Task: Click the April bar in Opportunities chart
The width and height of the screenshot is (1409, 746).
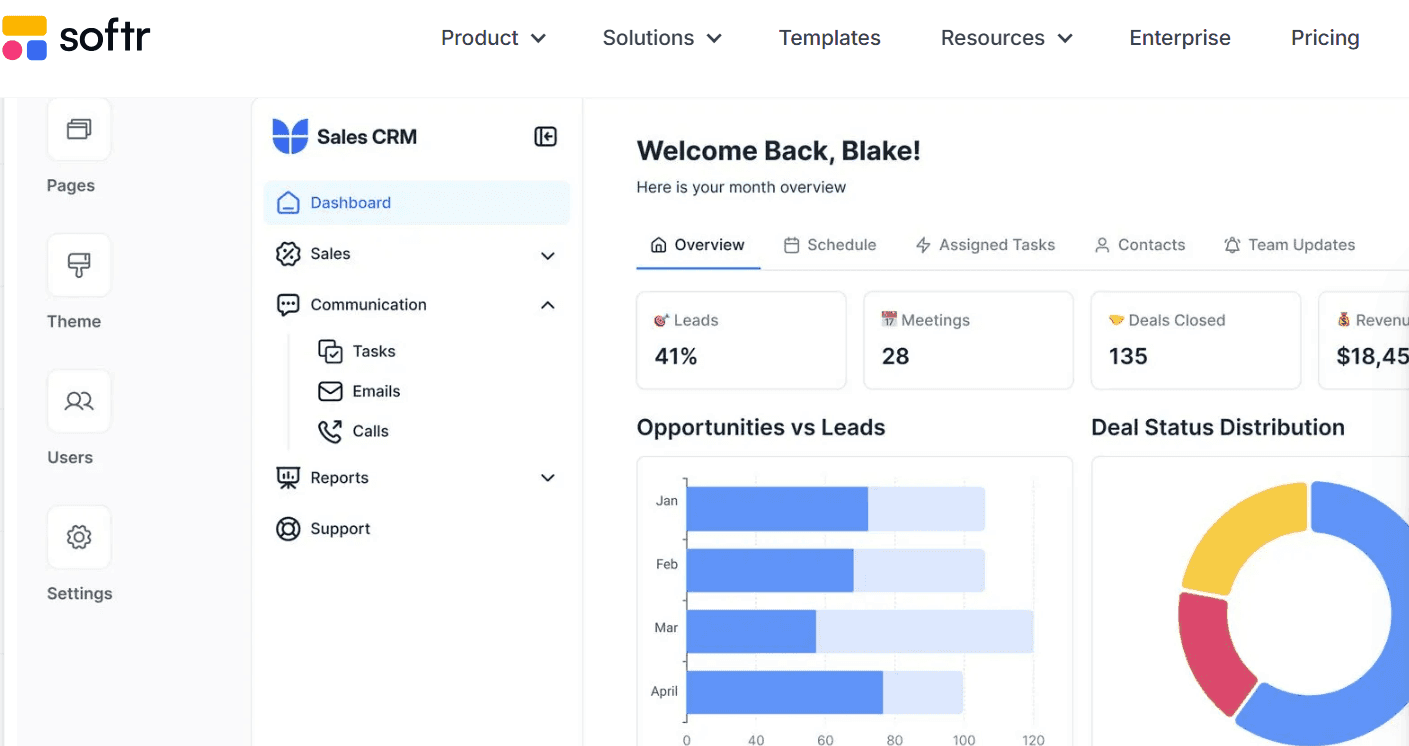Action: [x=825, y=692]
